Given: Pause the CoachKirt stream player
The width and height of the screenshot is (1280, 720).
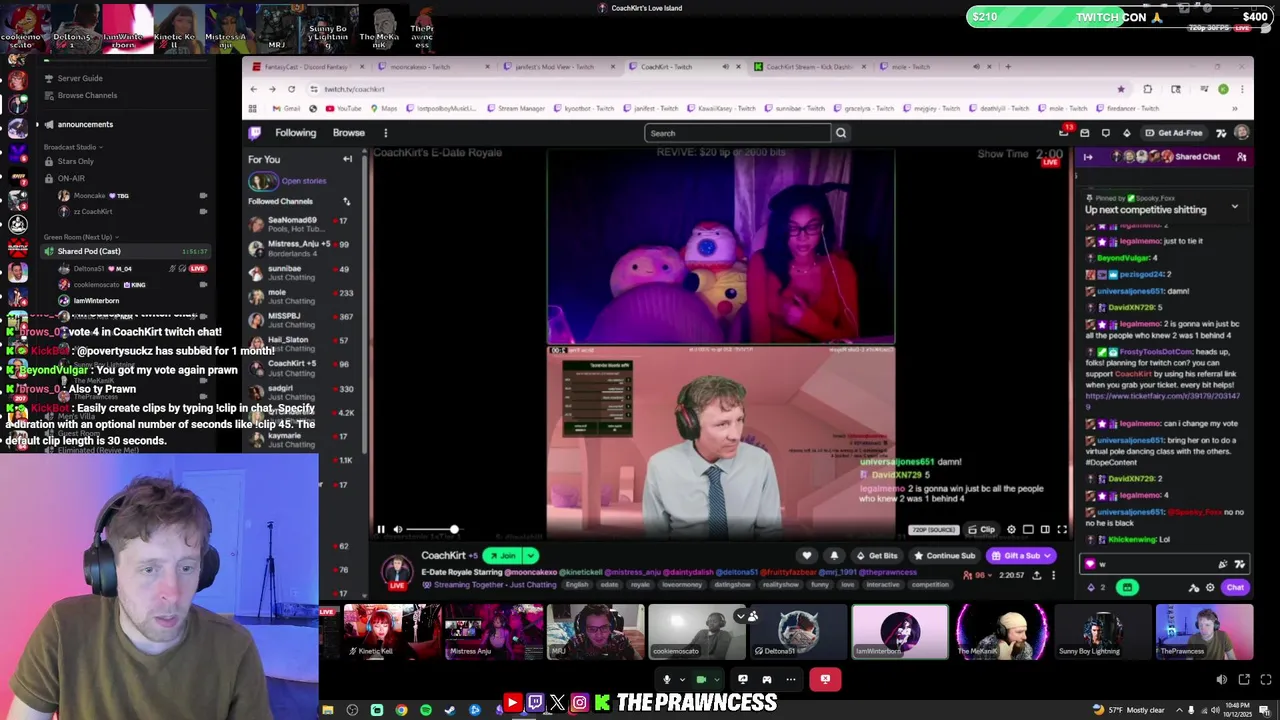Looking at the screenshot, I should 380,529.
